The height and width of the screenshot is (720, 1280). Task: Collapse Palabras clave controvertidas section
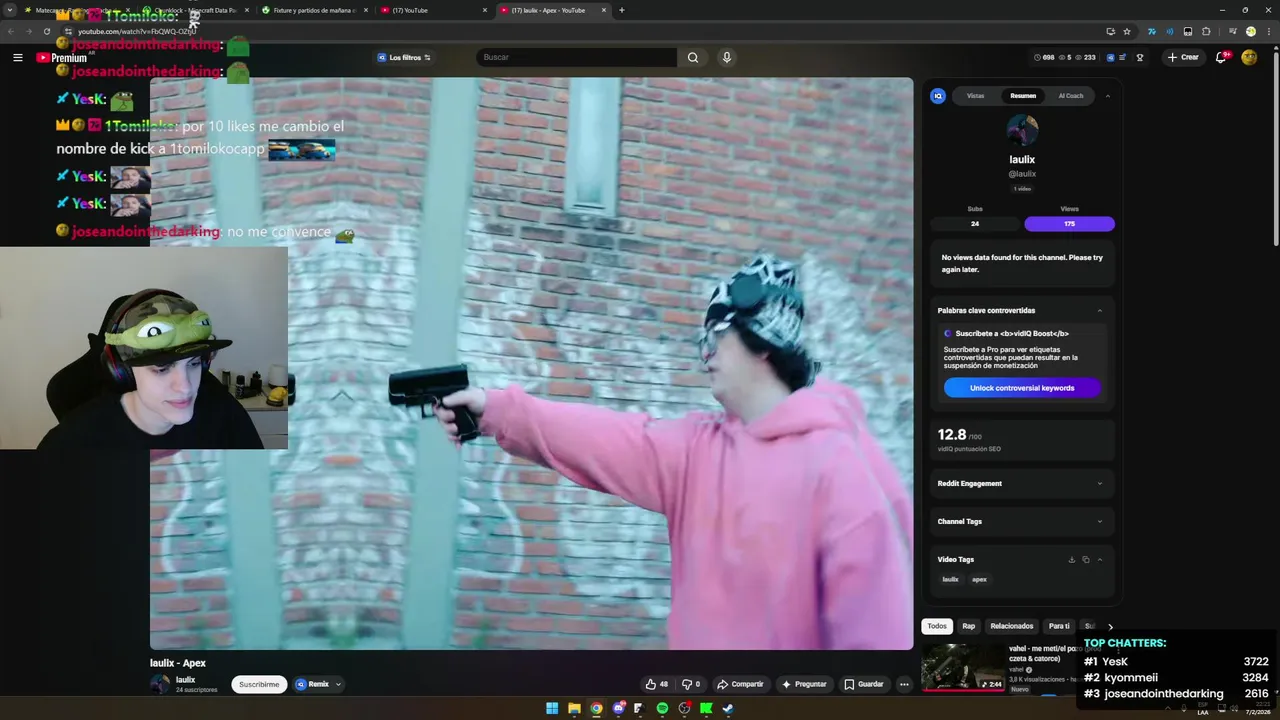[x=1100, y=310]
